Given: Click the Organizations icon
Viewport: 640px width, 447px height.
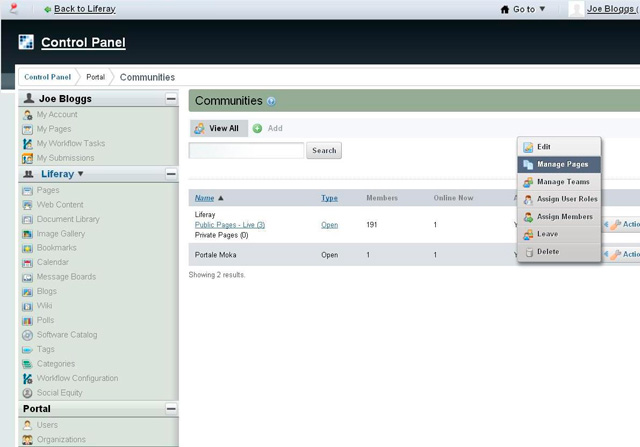Looking at the screenshot, I should pos(27,440).
